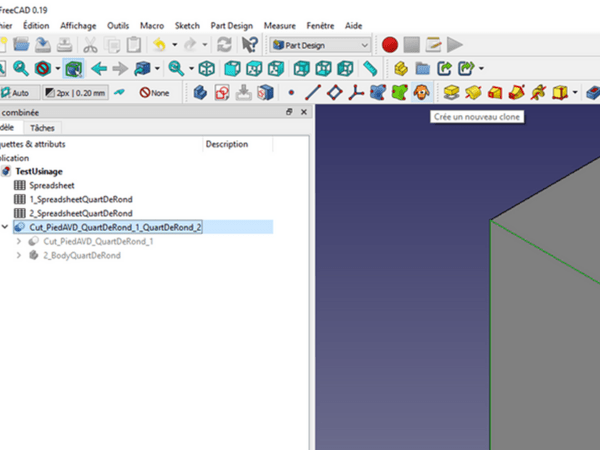The image size is (600, 450).
Task: Click the Pad extrusion tool icon
Action: coord(451,93)
